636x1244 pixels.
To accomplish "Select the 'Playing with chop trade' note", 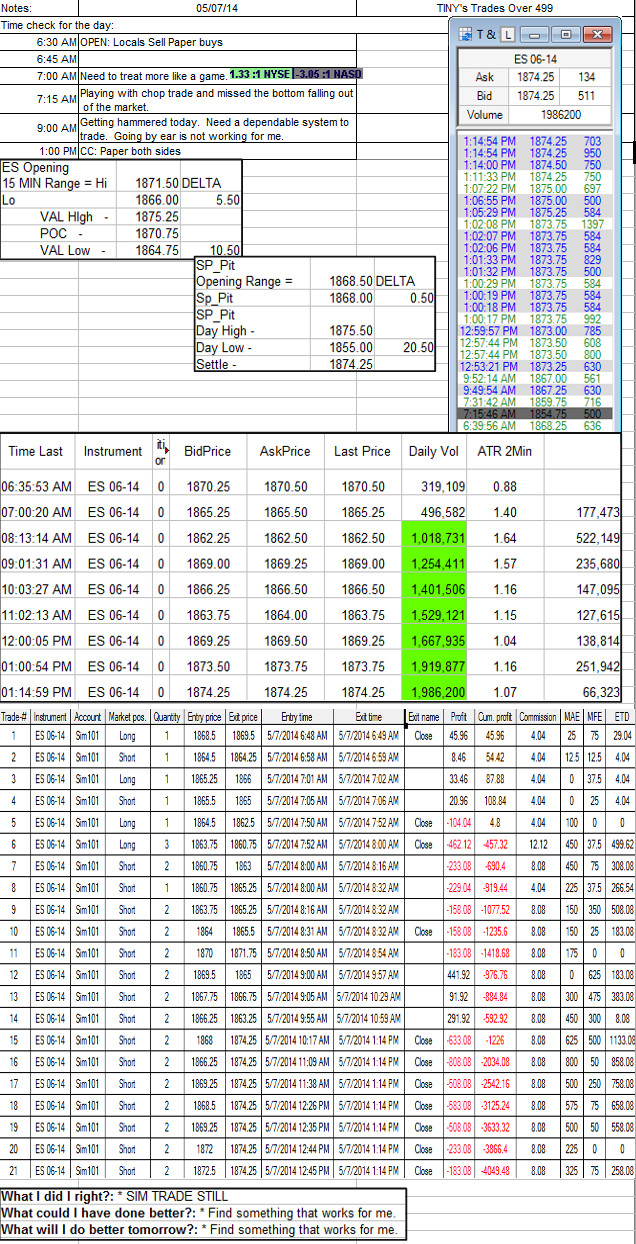I will (217, 100).
